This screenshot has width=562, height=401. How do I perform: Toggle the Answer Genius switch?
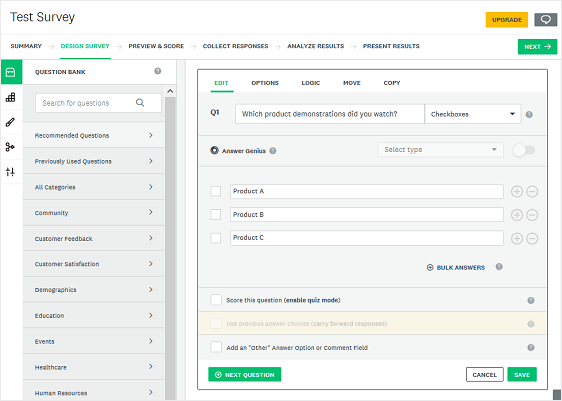coord(524,150)
